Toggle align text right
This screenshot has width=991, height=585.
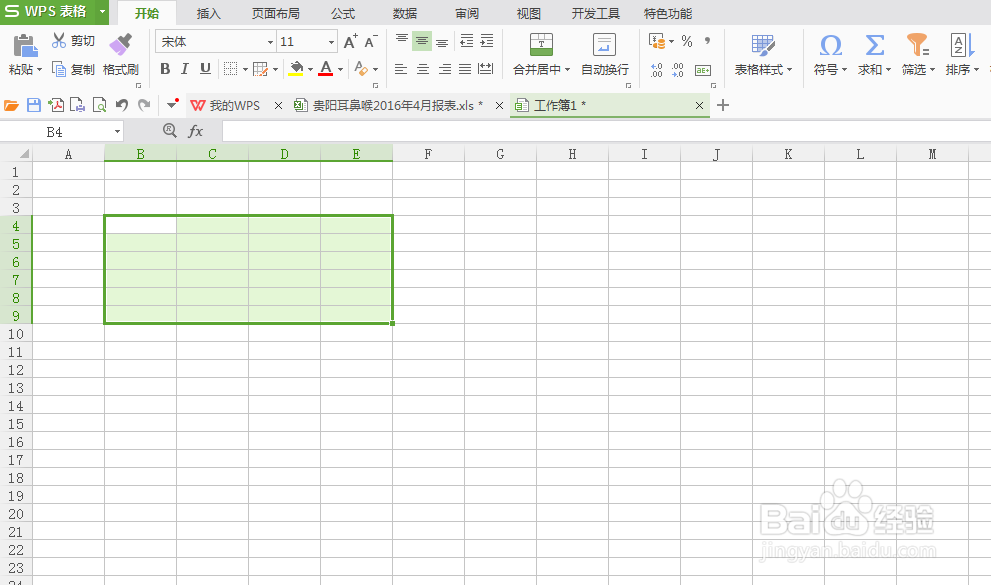(x=445, y=69)
